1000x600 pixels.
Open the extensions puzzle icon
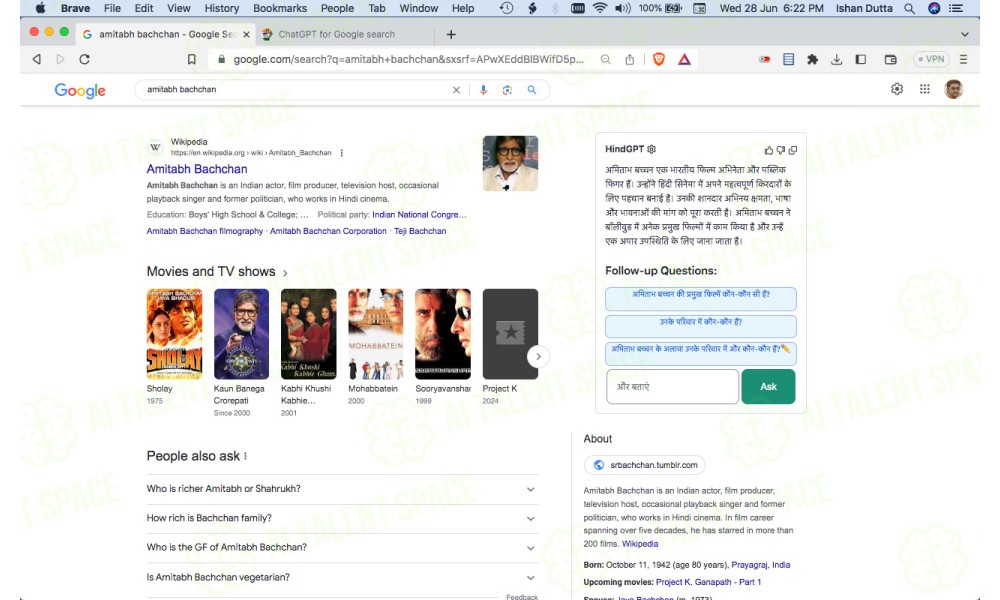pyautogui.click(x=812, y=59)
